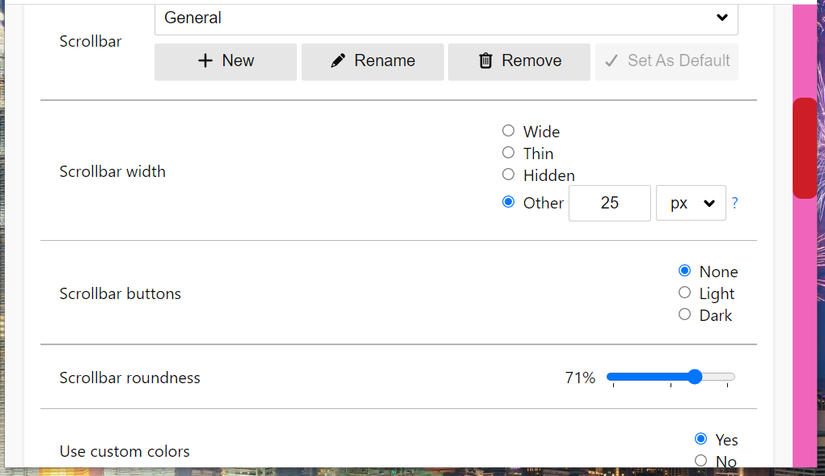The width and height of the screenshot is (825, 476).
Task: Enable Light scrollbar buttons
Action: [x=684, y=293]
